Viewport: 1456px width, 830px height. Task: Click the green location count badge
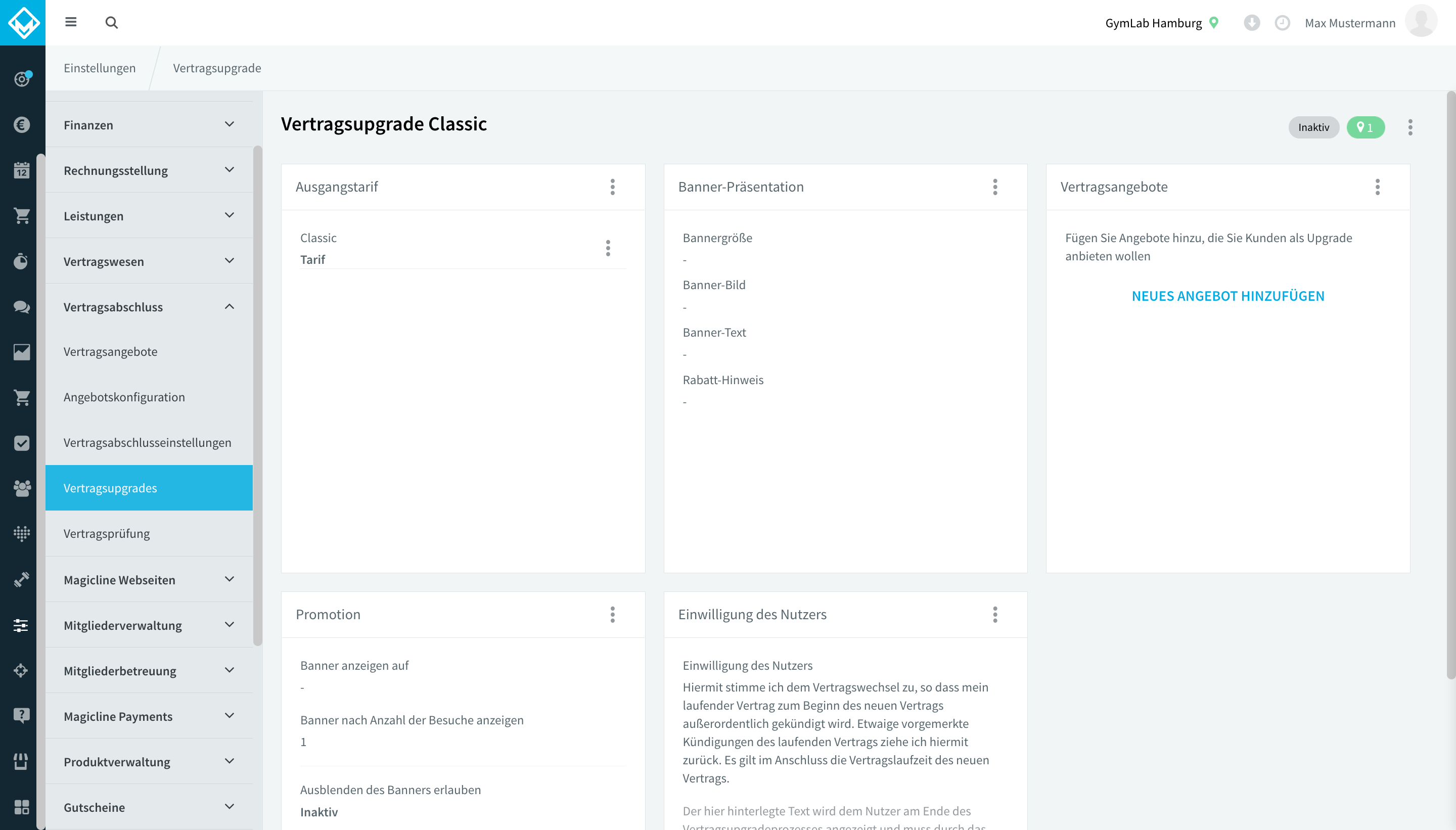click(x=1366, y=127)
